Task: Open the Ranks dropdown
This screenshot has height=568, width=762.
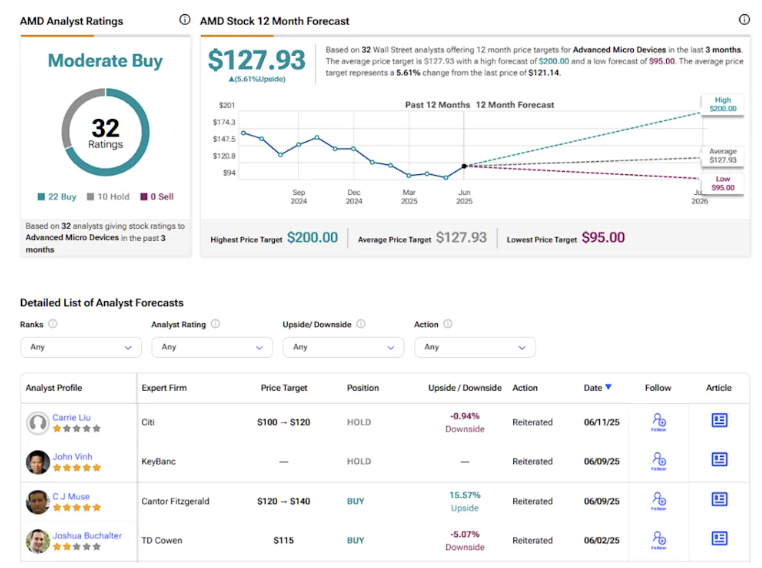Action: (81, 347)
